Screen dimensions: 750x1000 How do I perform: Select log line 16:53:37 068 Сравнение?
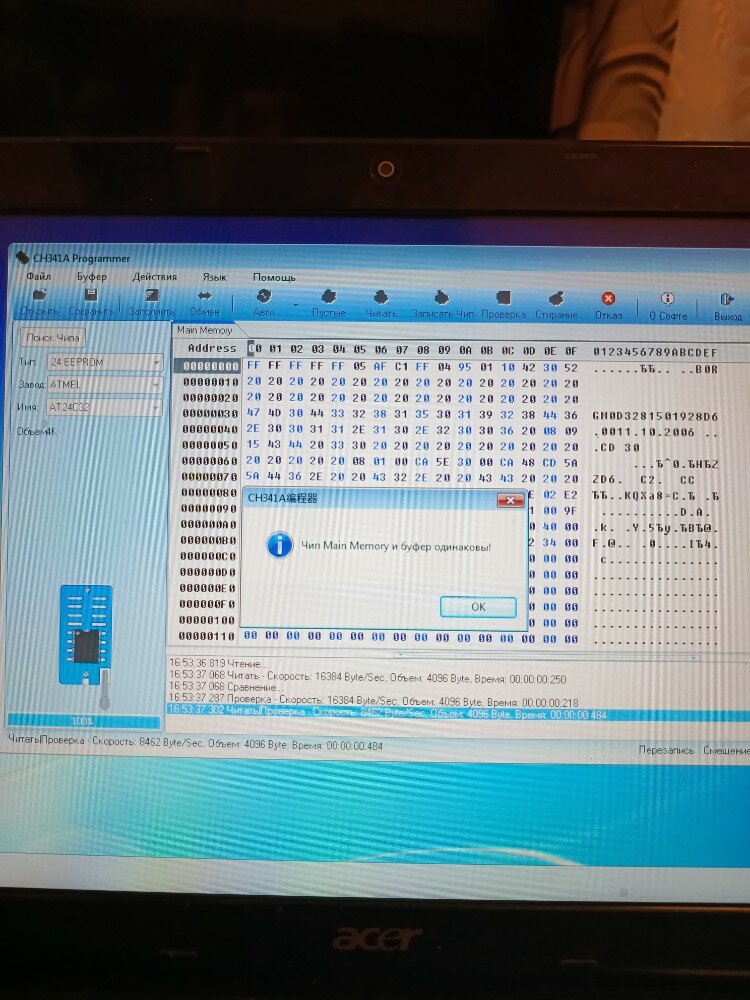[x=226, y=688]
